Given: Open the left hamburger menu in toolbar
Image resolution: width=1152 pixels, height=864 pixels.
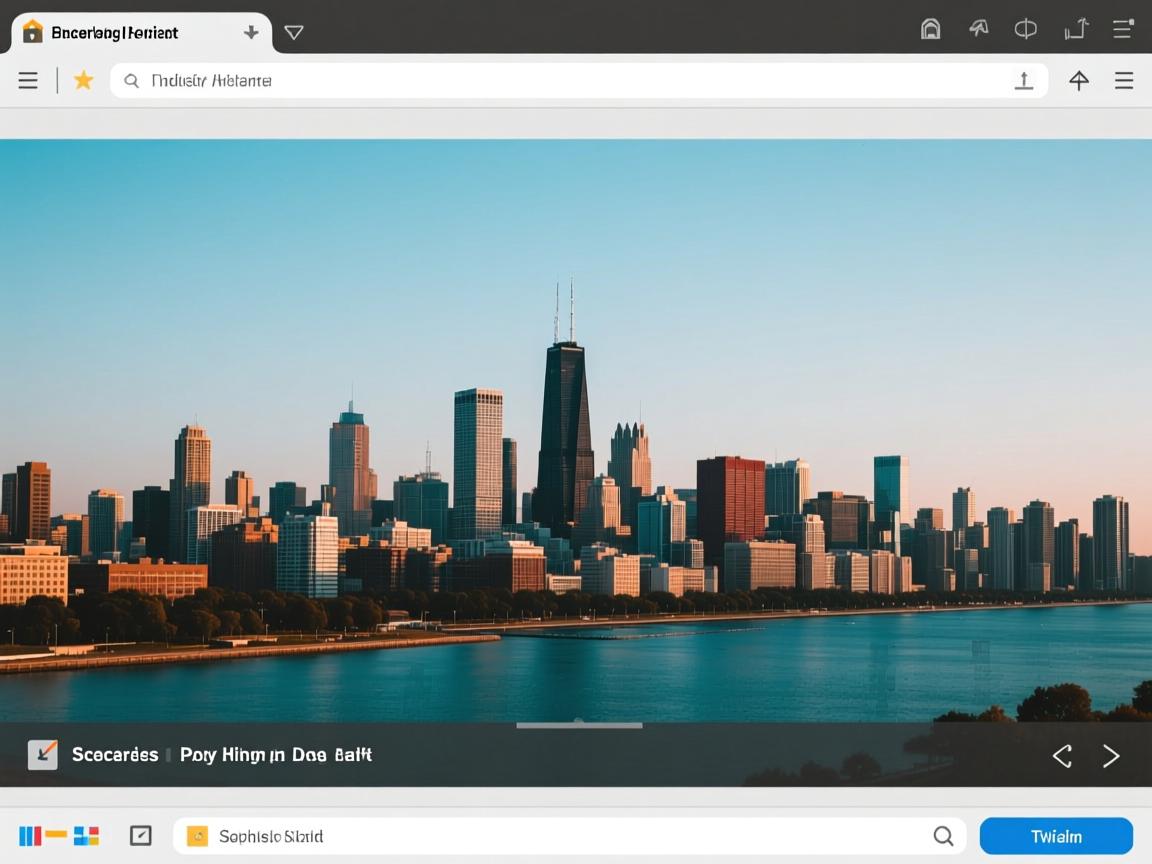Looking at the screenshot, I should [28, 81].
